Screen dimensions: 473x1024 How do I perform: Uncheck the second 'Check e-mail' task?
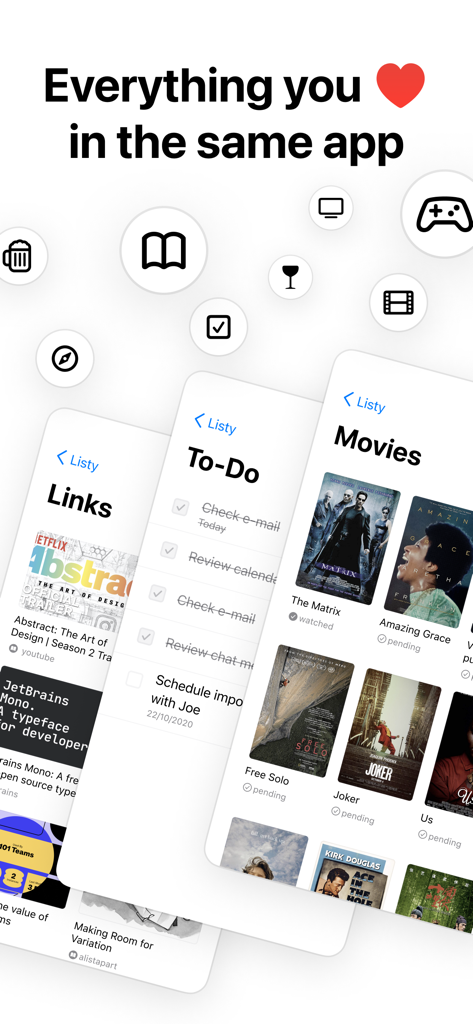(x=157, y=593)
